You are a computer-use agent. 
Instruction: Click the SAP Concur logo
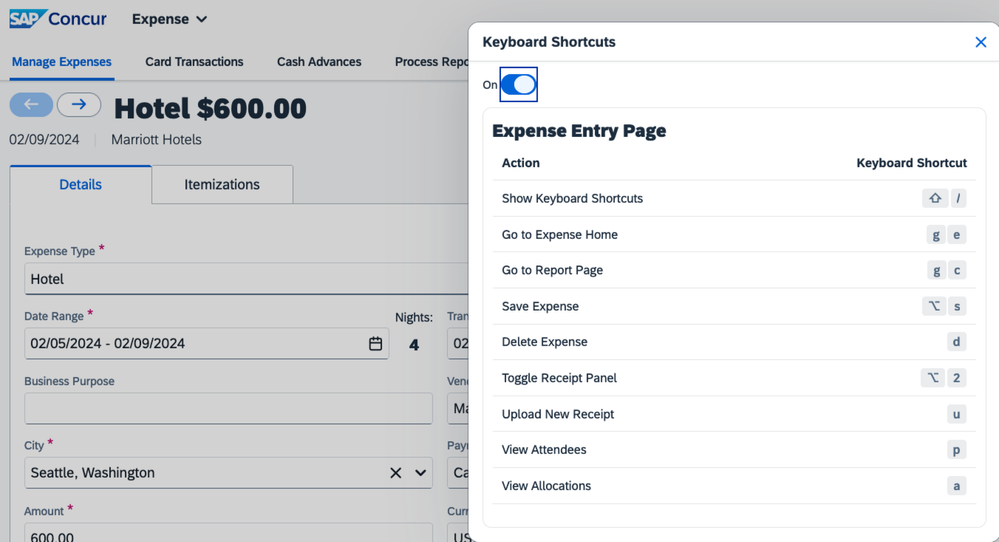pyautogui.click(x=58, y=18)
